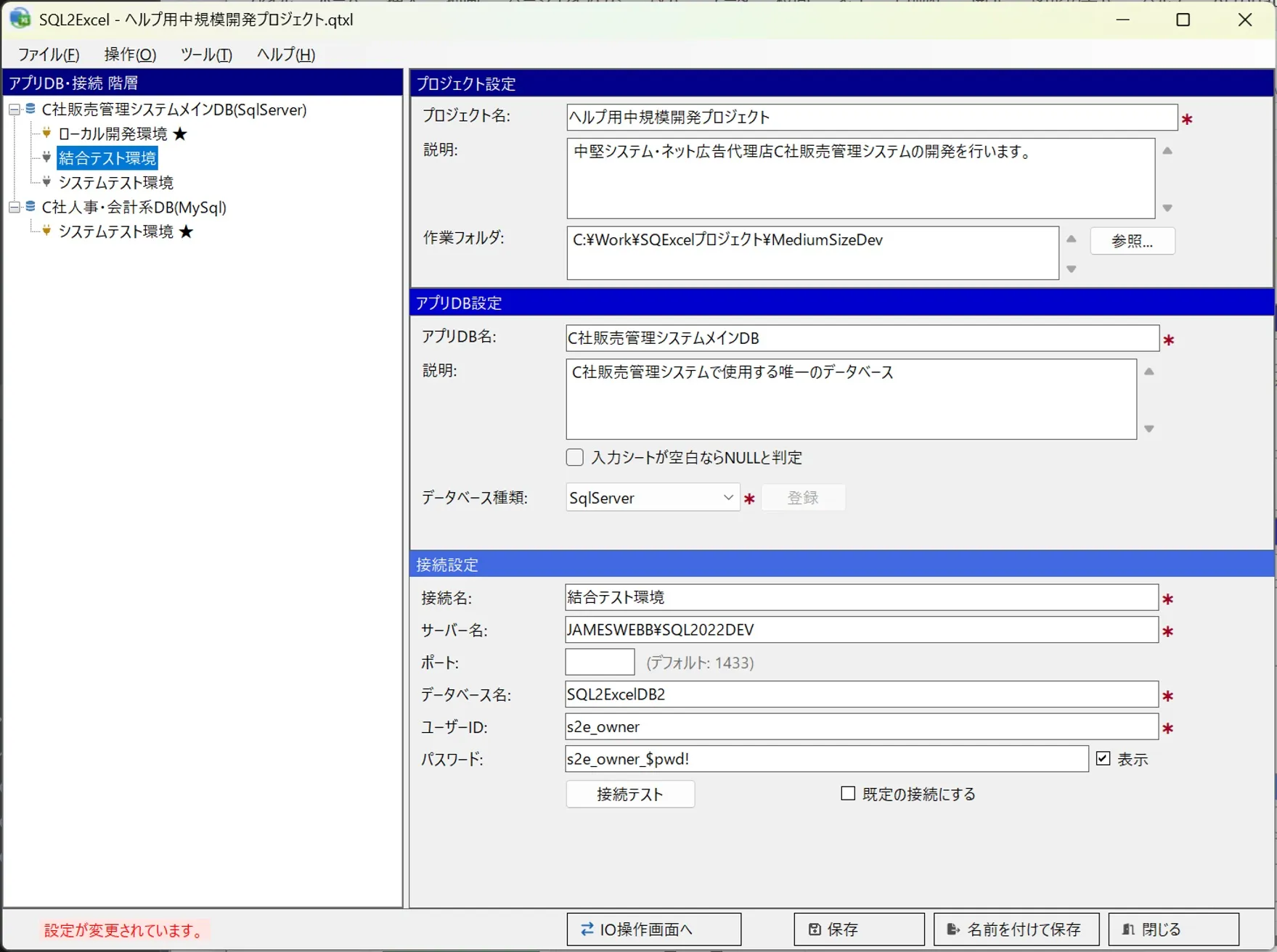The width and height of the screenshot is (1277, 952).
Task: Uncheck the password 表示 checkbox
Action: (1103, 758)
